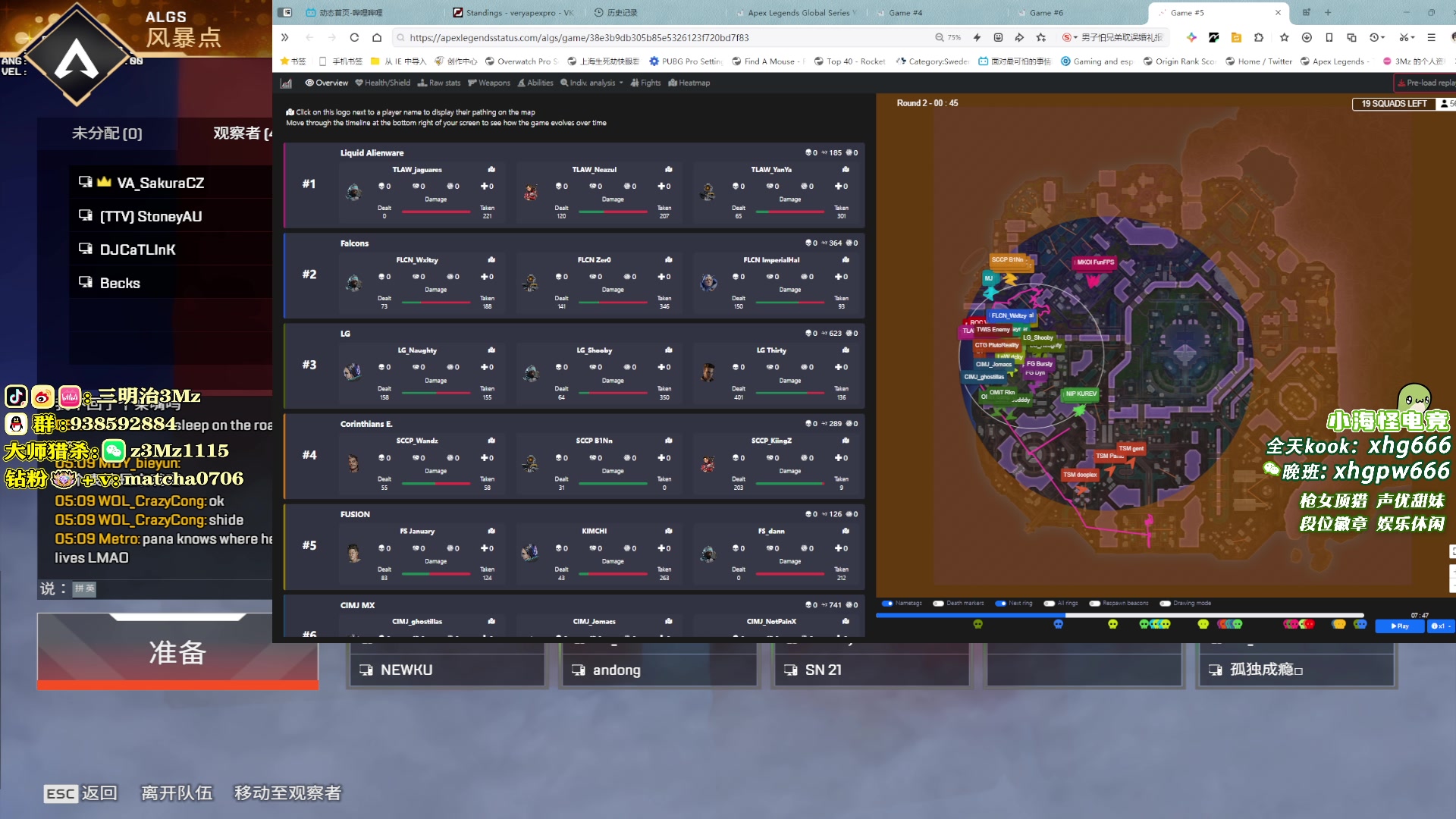The height and width of the screenshot is (819, 1456).
Task: Click the MKOI FunFPS nametag on map
Action: (x=1095, y=262)
